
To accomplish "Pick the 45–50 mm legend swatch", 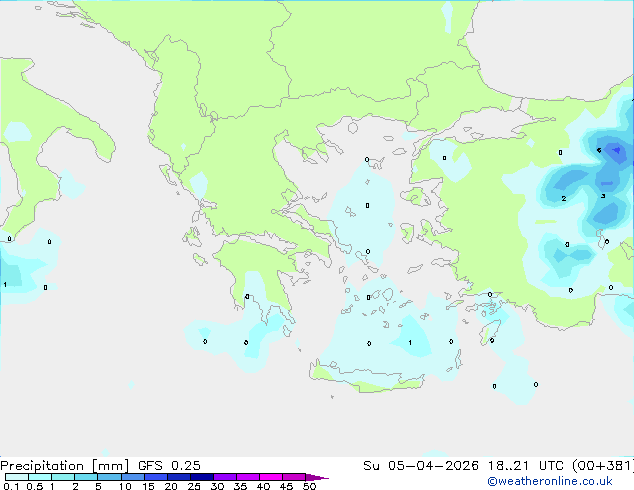I will click(x=294, y=477).
